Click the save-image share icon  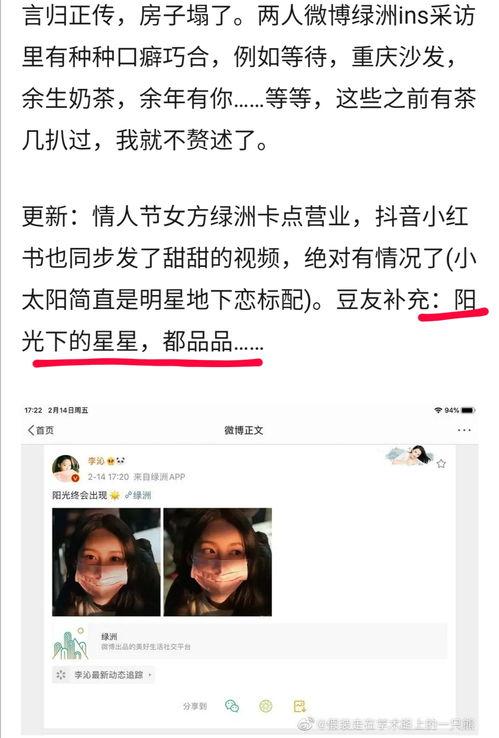(300, 706)
